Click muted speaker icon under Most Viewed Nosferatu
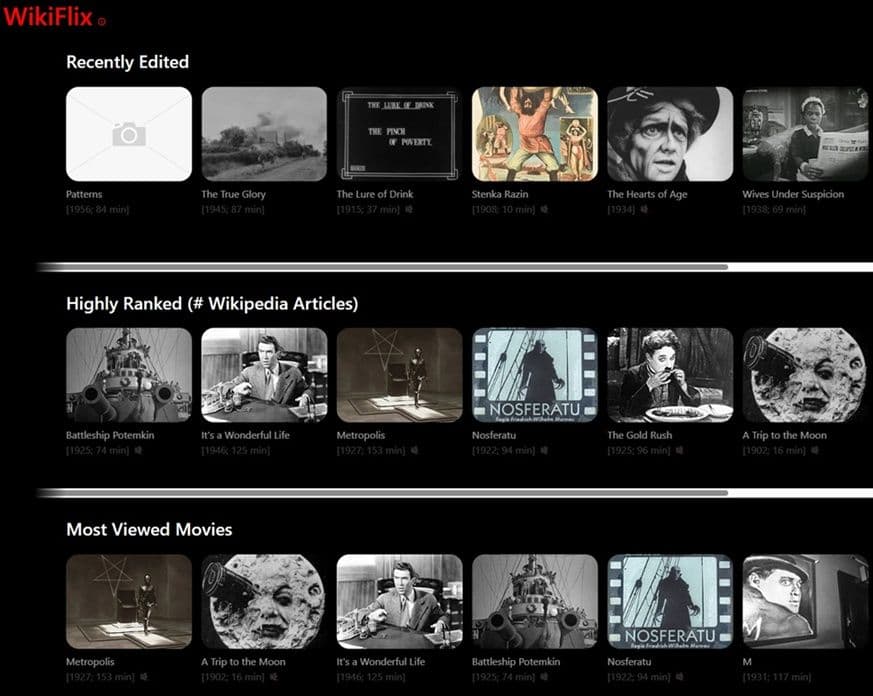This screenshot has height=696, width=873. [679, 677]
